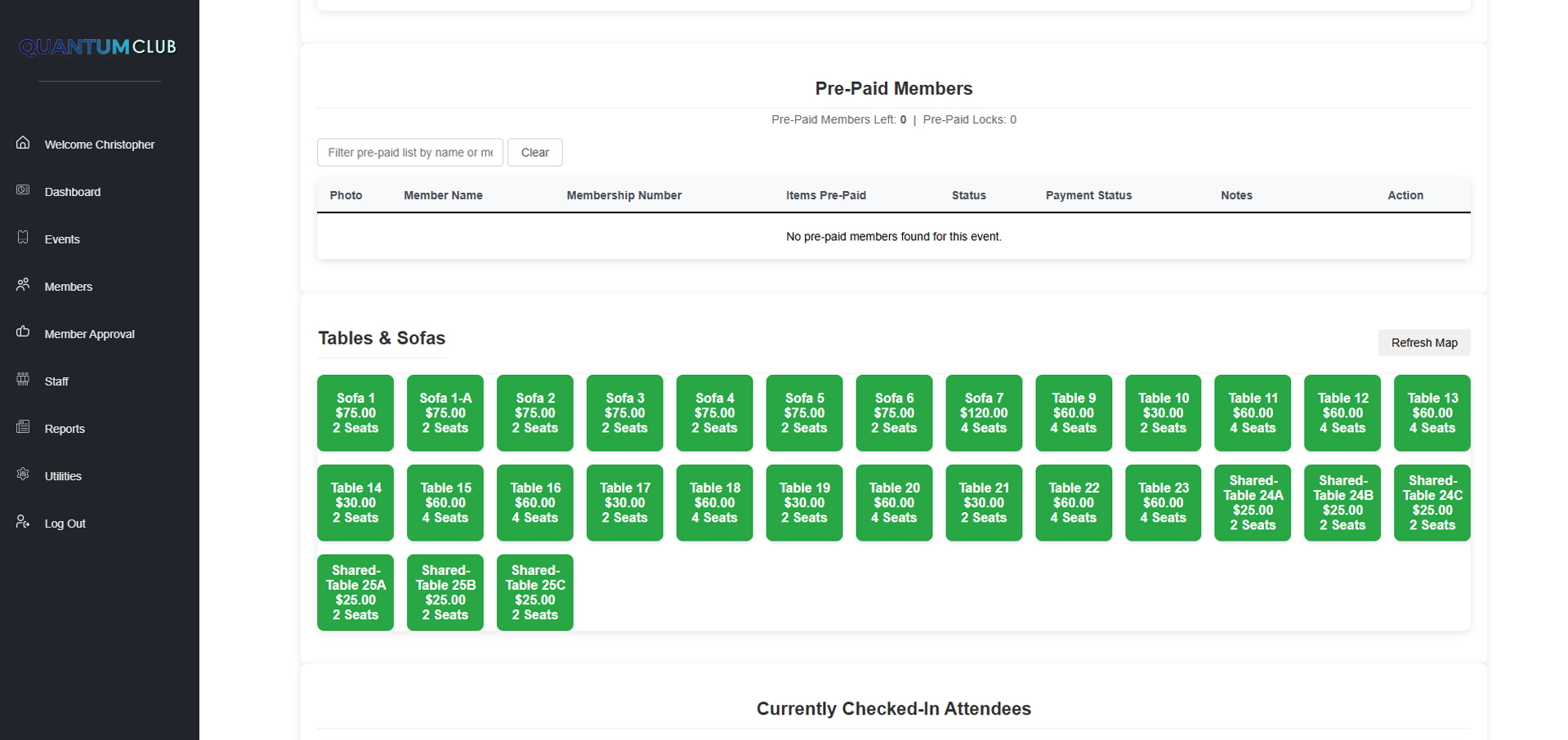This screenshot has height=740, width=1568.
Task: Choose the Table 10 tile
Action: (1163, 413)
